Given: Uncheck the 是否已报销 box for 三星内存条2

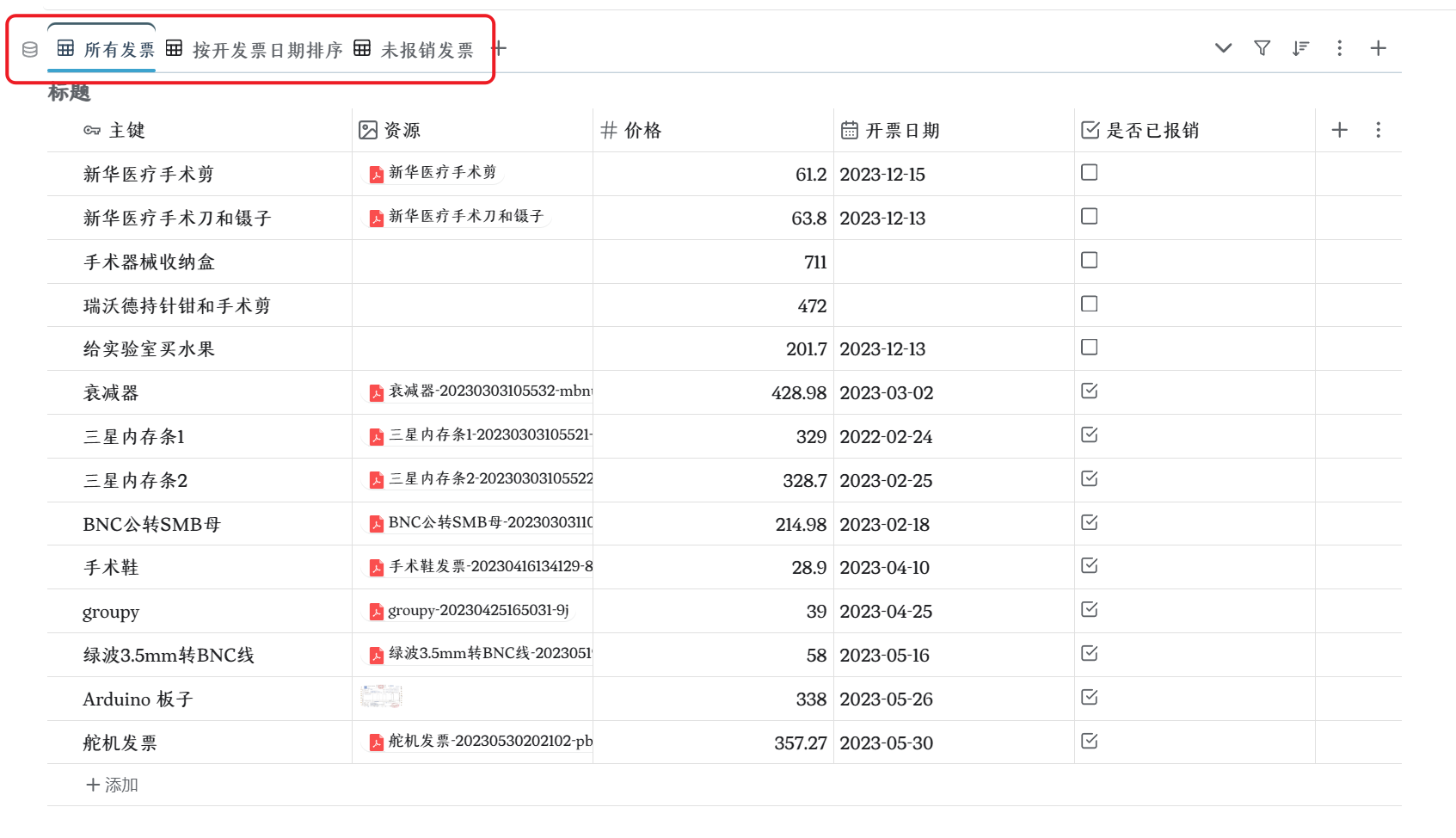Looking at the screenshot, I should pyautogui.click(x=1090, y=478).
